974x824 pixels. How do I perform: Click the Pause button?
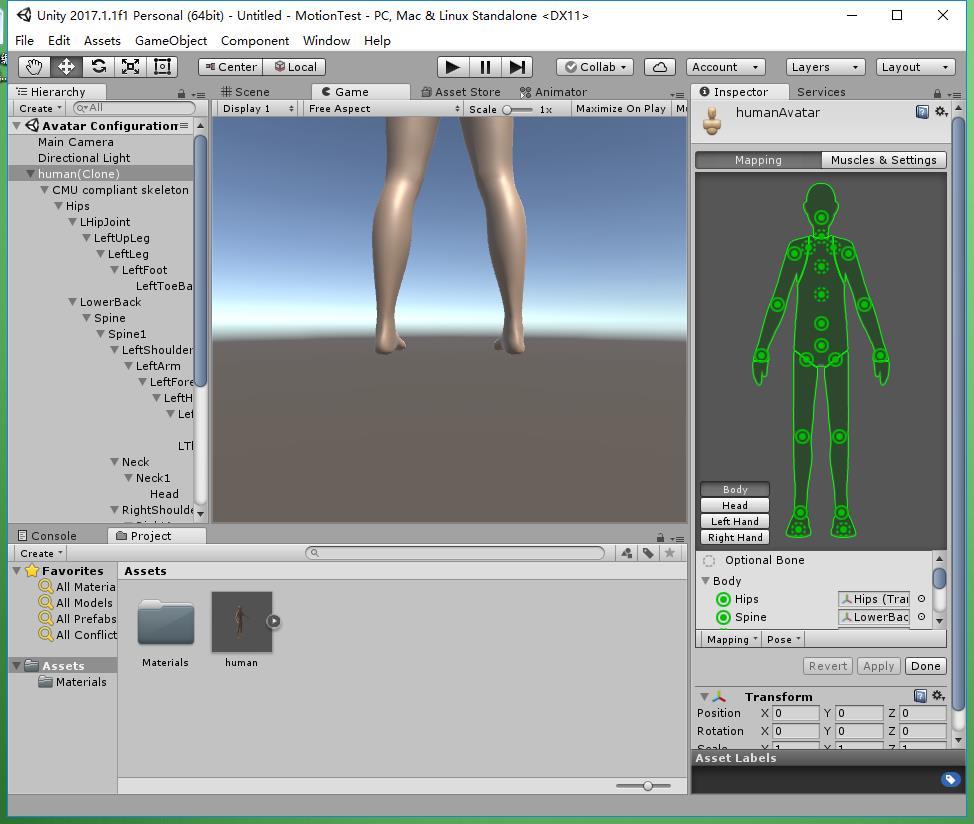click(x=485, y=67)
